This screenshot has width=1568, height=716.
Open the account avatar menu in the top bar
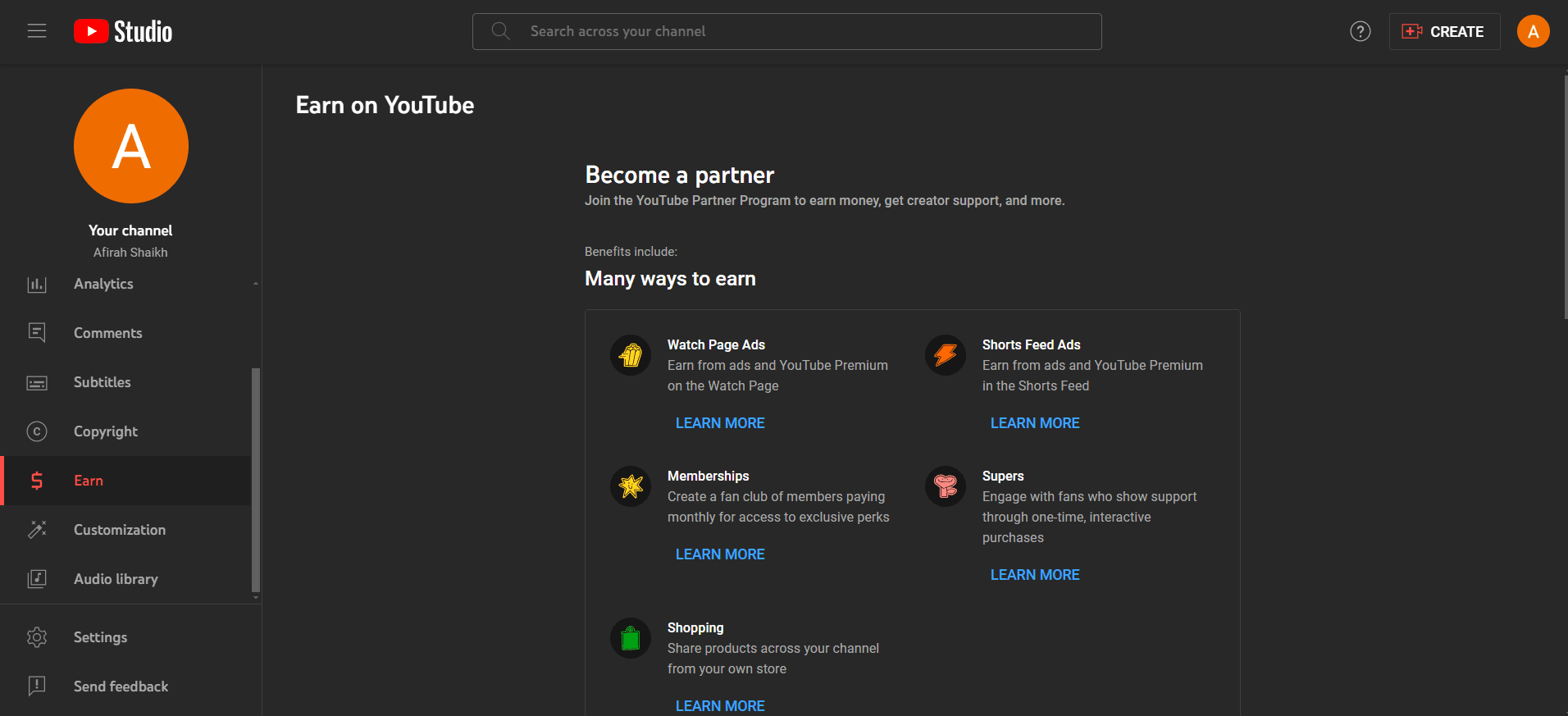click(1533, 31)
